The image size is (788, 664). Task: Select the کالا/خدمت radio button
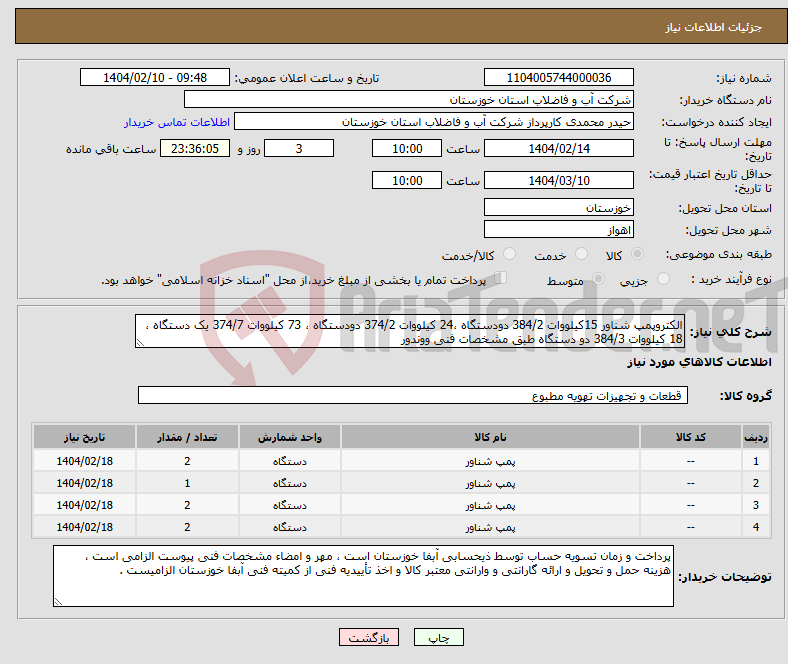pyautogui.click(x=508, y=256)
